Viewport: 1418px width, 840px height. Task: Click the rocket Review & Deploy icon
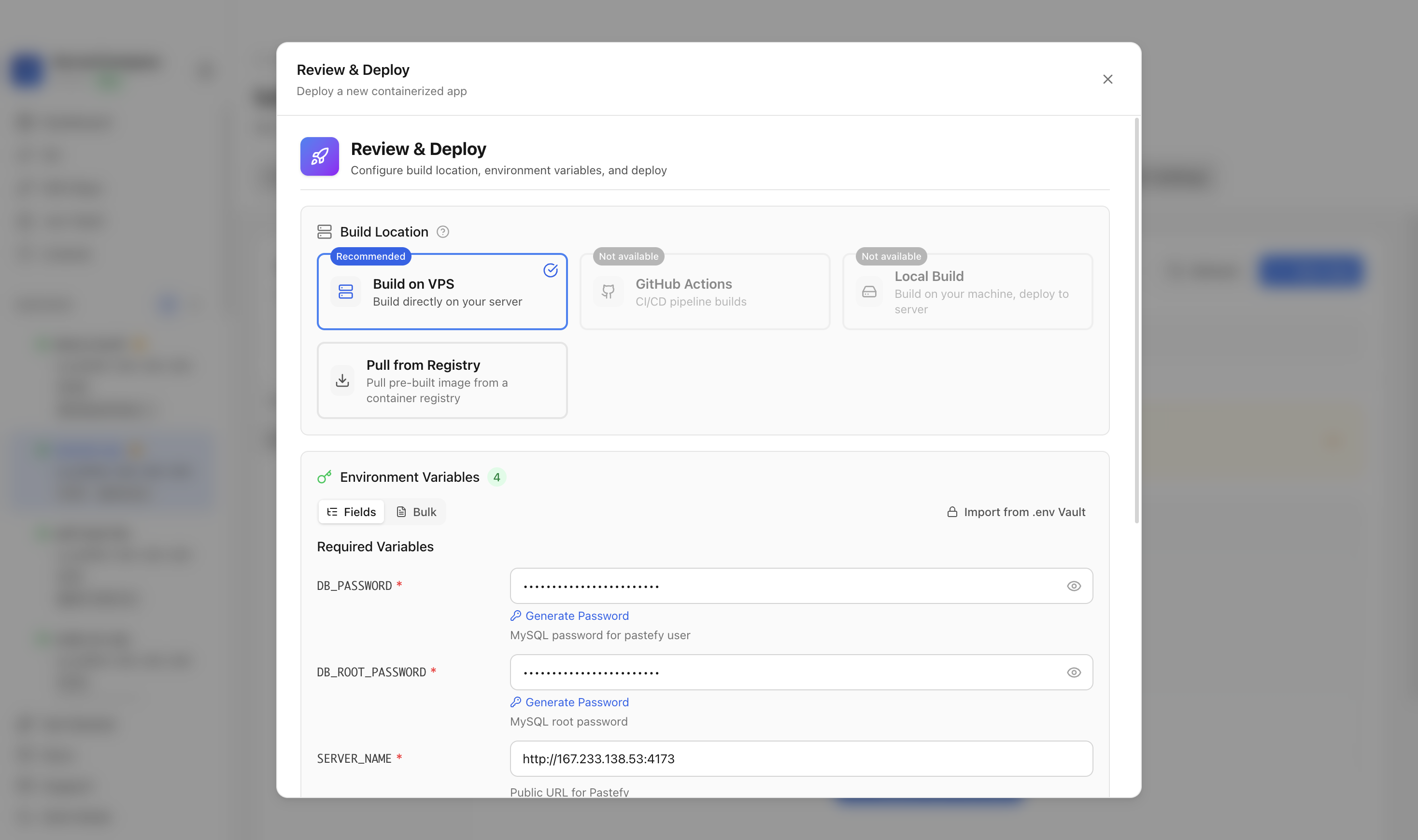tap(319, 156)
